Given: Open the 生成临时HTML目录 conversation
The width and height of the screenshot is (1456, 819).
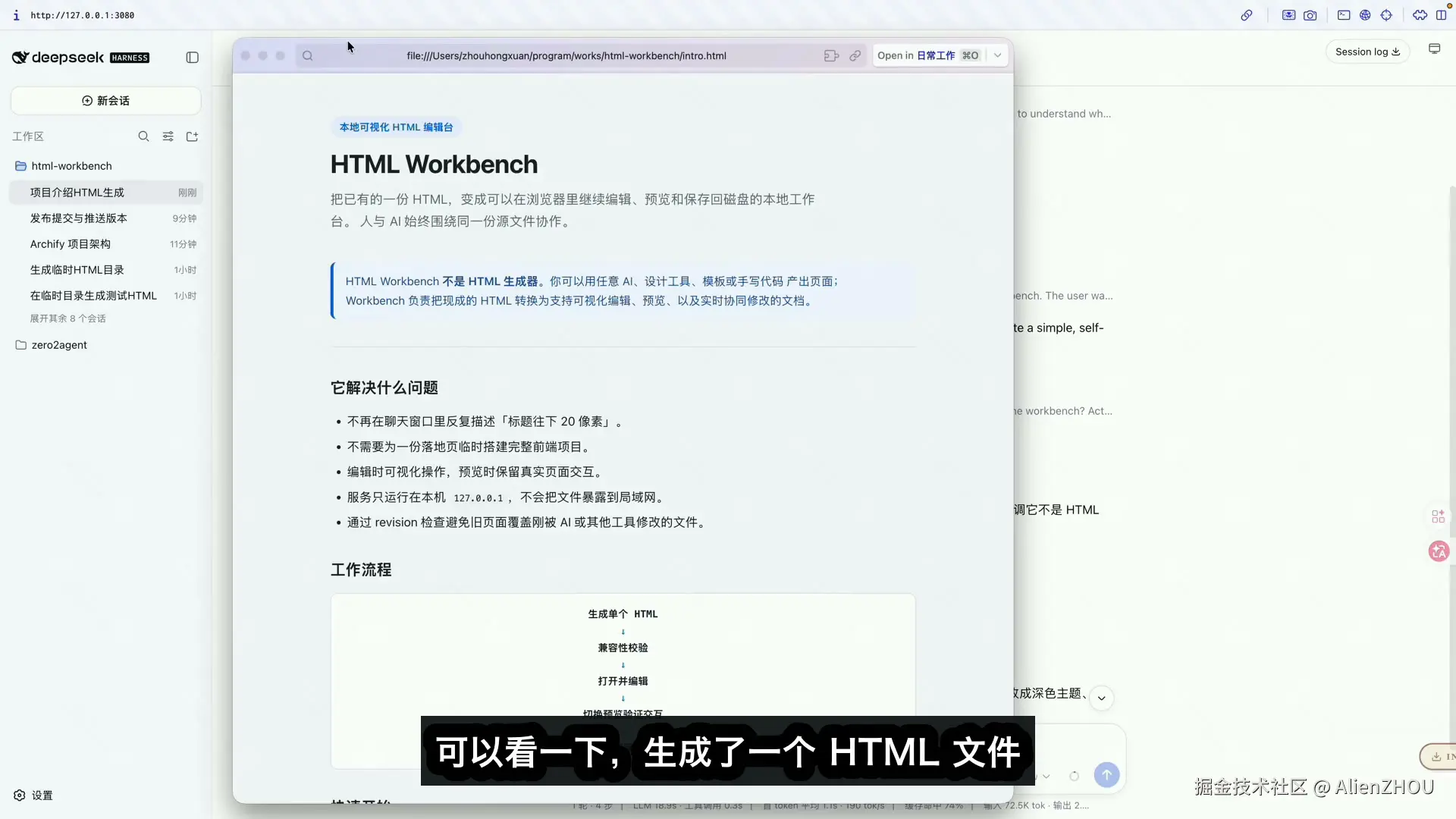Looking at the screenshot, I should [x=106, y=270].
